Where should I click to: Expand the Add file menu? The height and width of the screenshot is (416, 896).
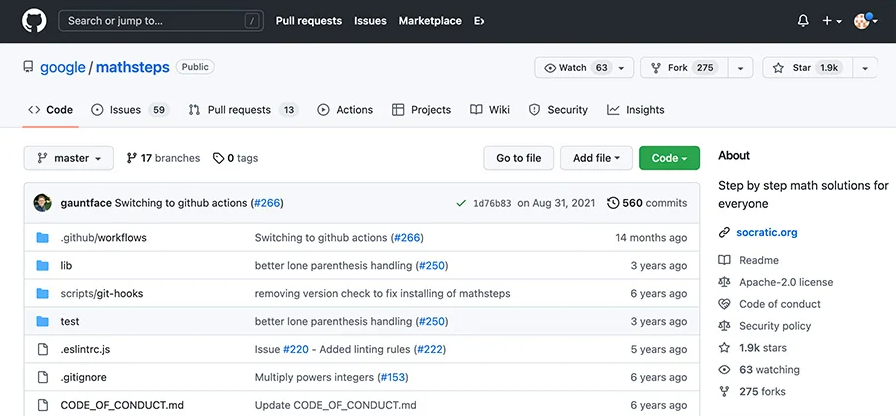point(596,158)
